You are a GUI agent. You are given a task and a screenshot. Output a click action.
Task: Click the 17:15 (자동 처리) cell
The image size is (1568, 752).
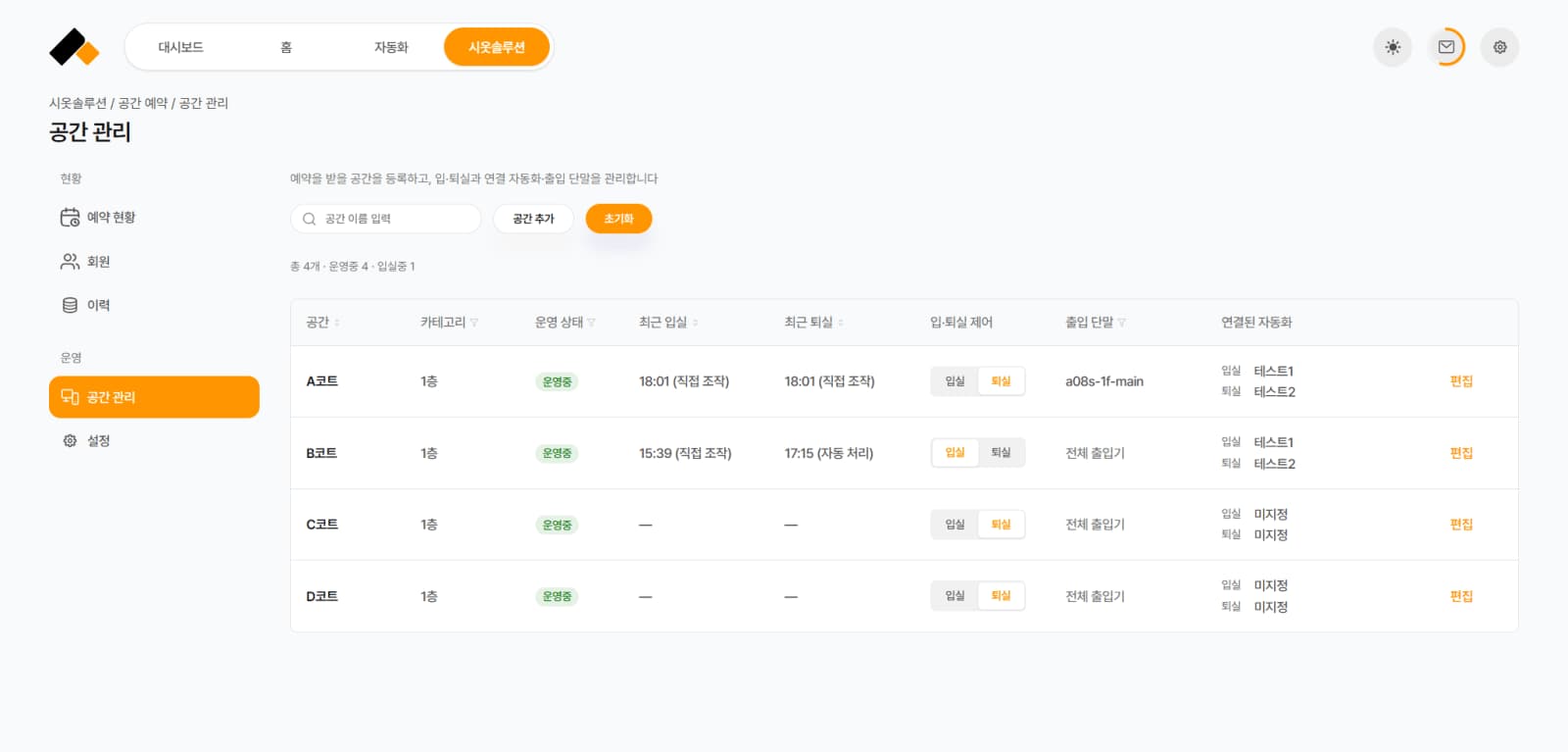pos(829,453)
